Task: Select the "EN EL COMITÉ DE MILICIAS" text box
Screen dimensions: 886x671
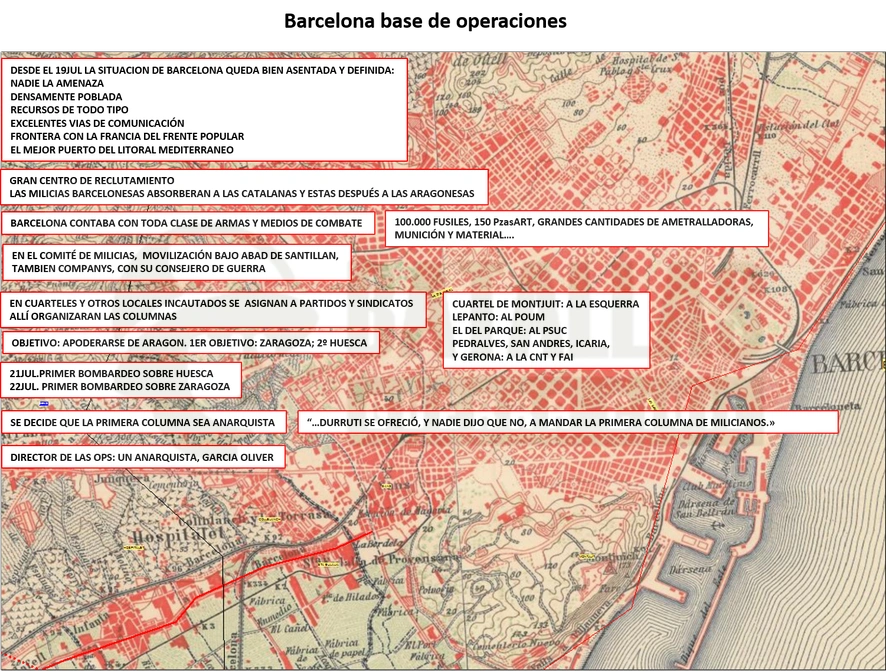Action: pyautogui.click(x=176, y=262)
